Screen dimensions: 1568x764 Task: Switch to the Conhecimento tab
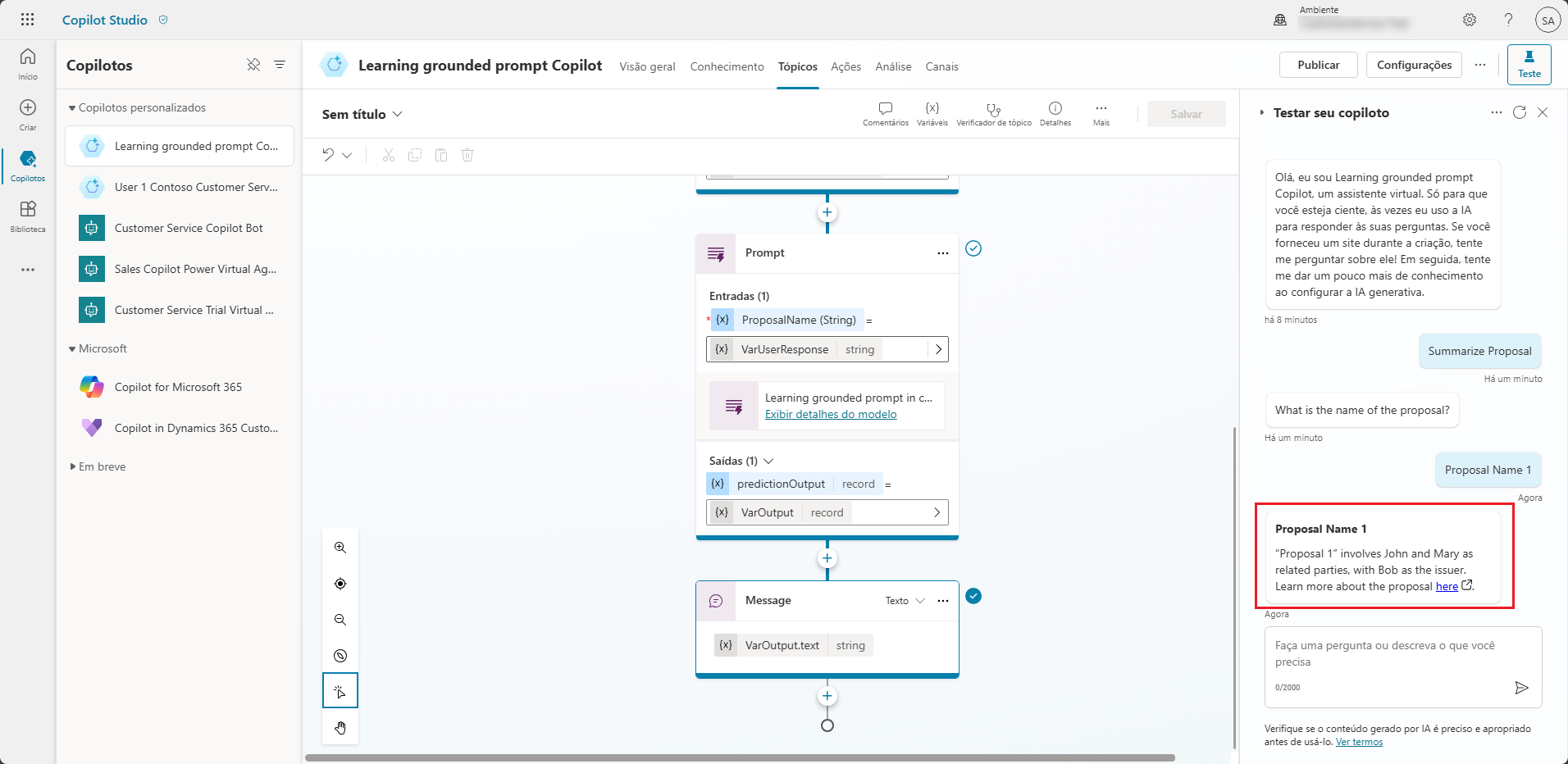point(727,66)
